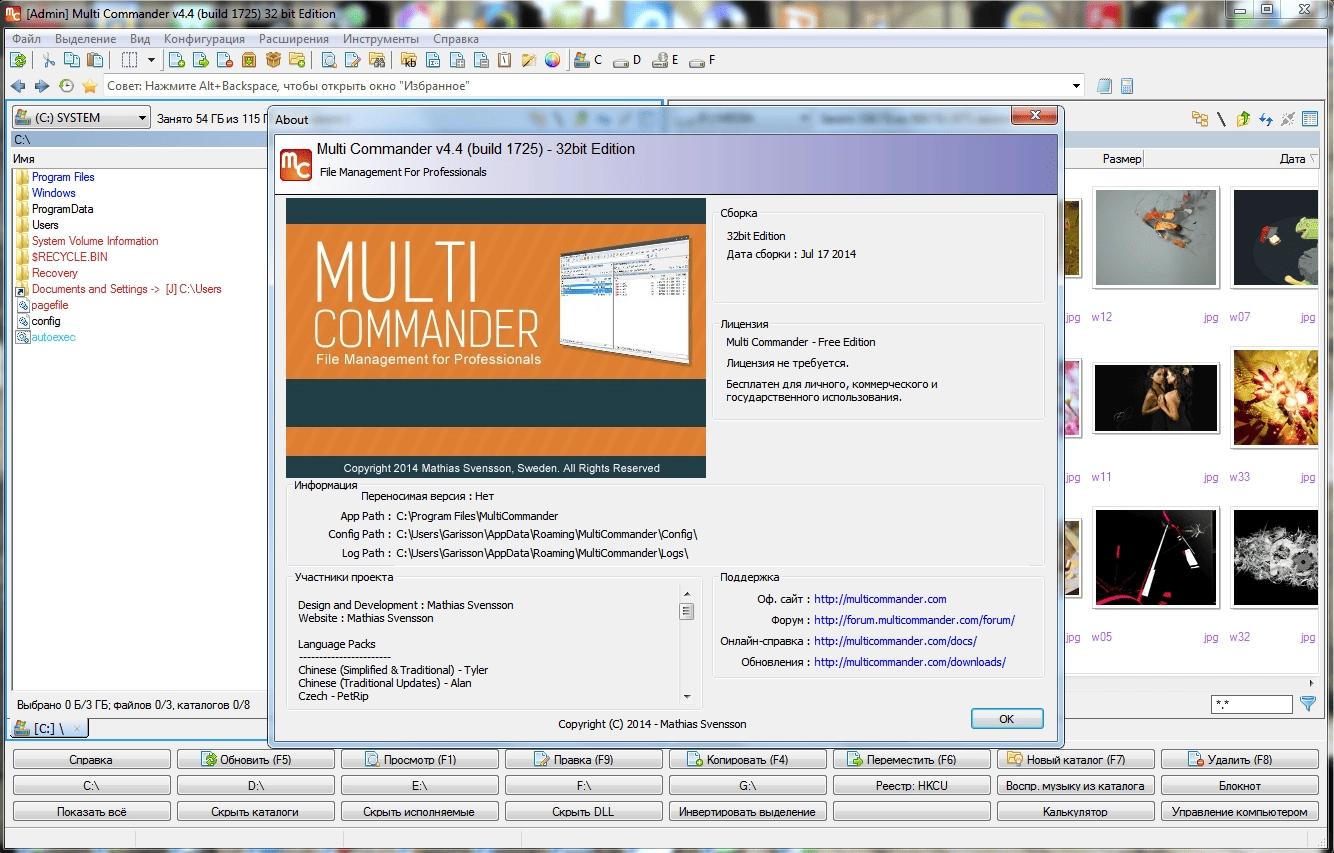Click the Удалить (F8) button
Viewport: 1334px width, 853px height.
pos(1240,760)
